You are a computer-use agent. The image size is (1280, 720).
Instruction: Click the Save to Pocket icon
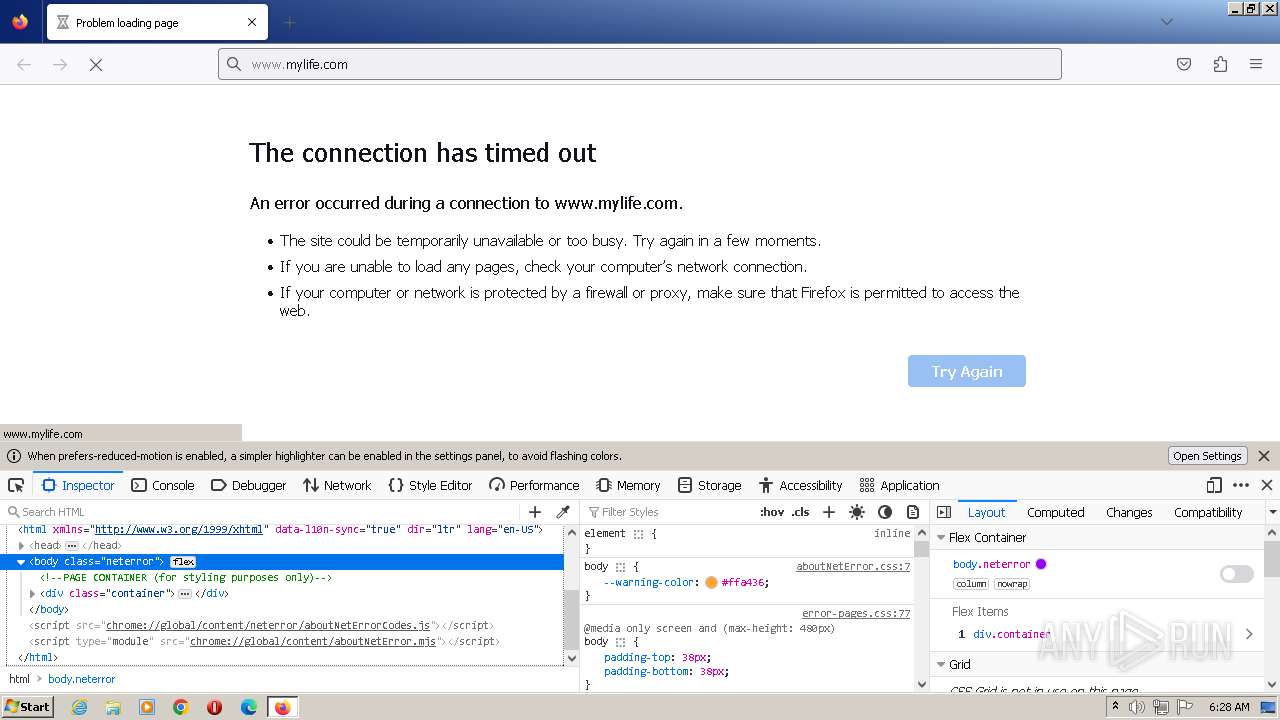click(x=1184, y=64)
